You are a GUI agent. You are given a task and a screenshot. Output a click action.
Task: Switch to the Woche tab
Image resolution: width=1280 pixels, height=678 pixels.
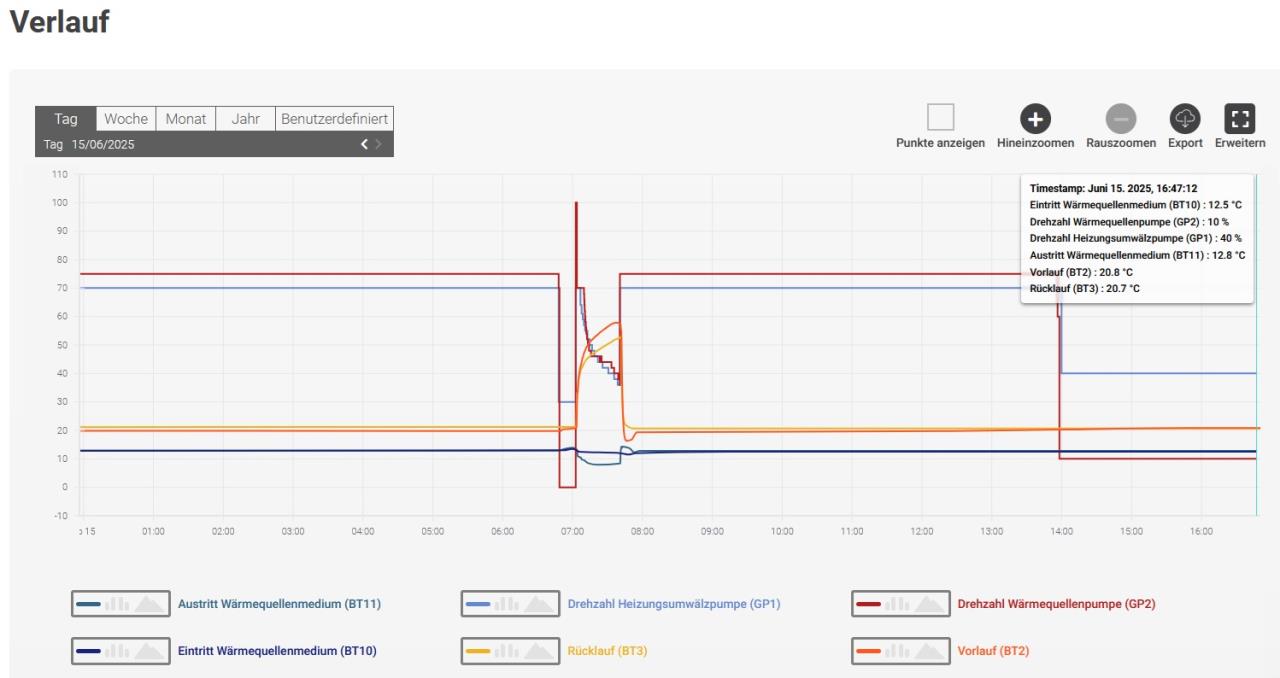[126, 119]
